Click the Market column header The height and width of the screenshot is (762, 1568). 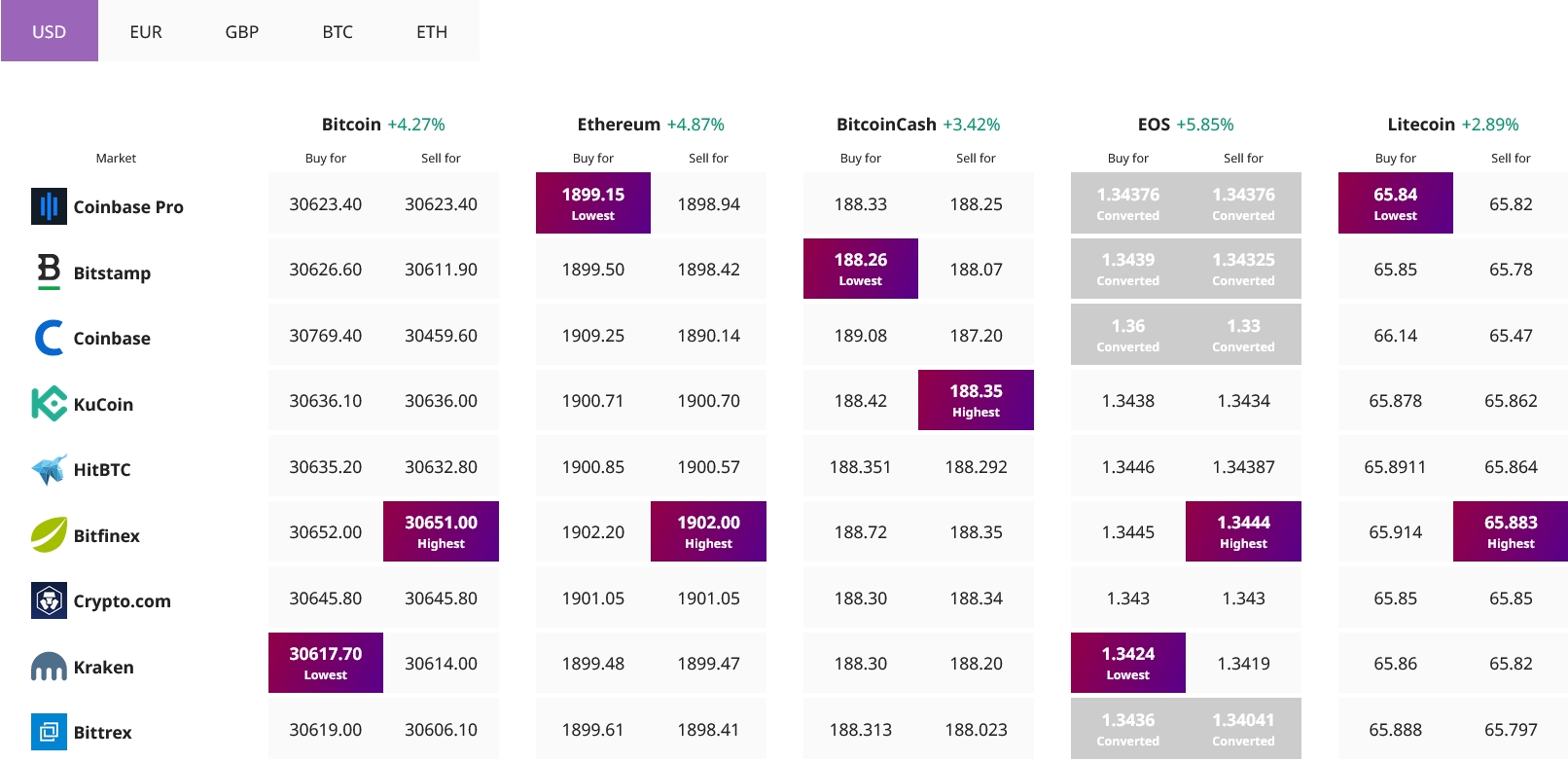point(116,158)
